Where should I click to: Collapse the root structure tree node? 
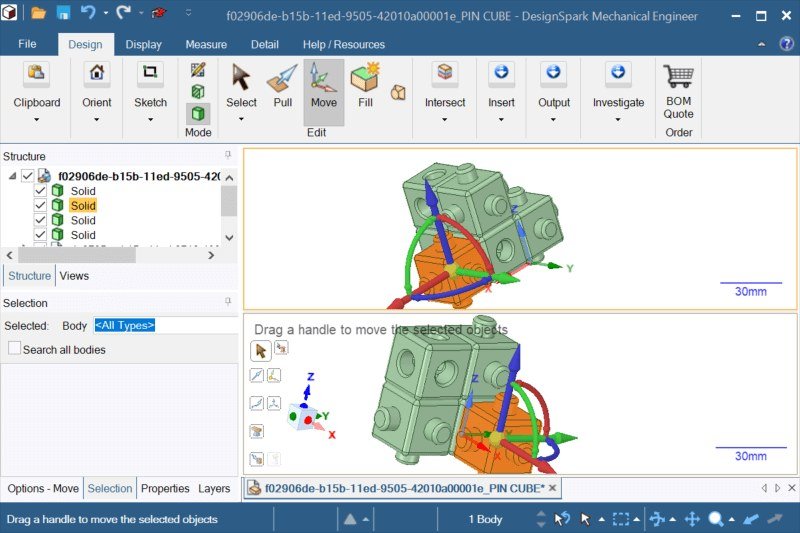coord(12,176)
